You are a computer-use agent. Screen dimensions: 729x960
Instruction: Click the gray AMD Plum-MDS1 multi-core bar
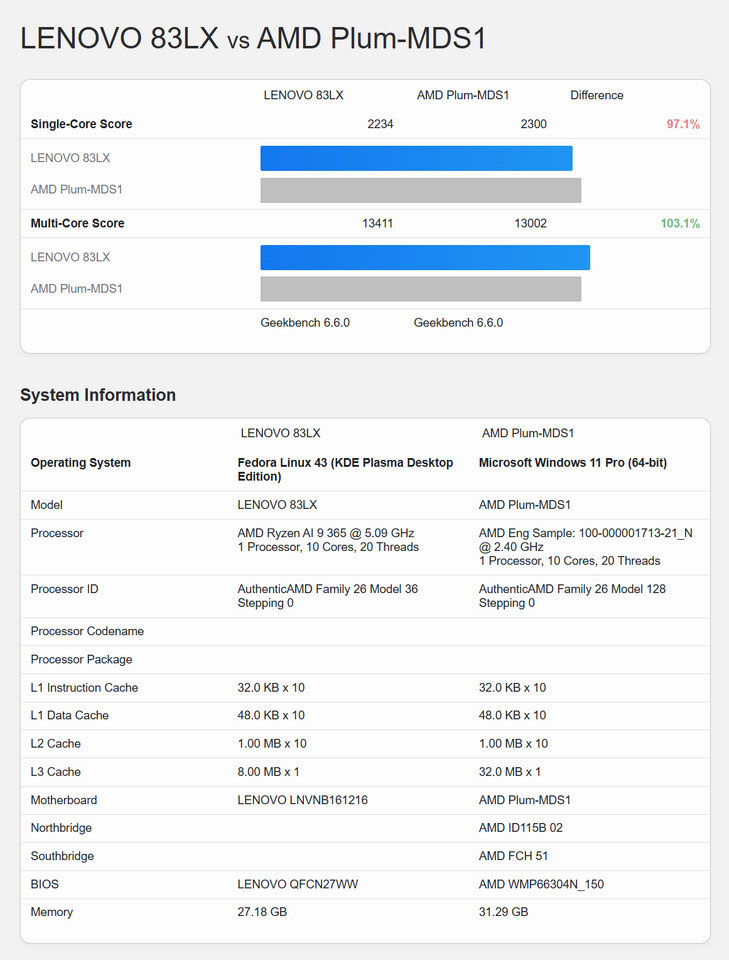coord(420,289)
